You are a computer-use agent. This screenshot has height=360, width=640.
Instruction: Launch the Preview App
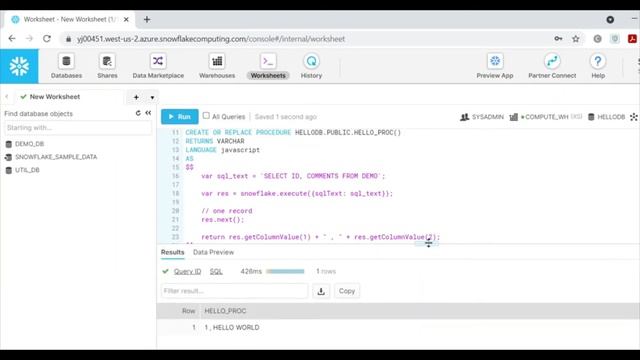[495, 66]
